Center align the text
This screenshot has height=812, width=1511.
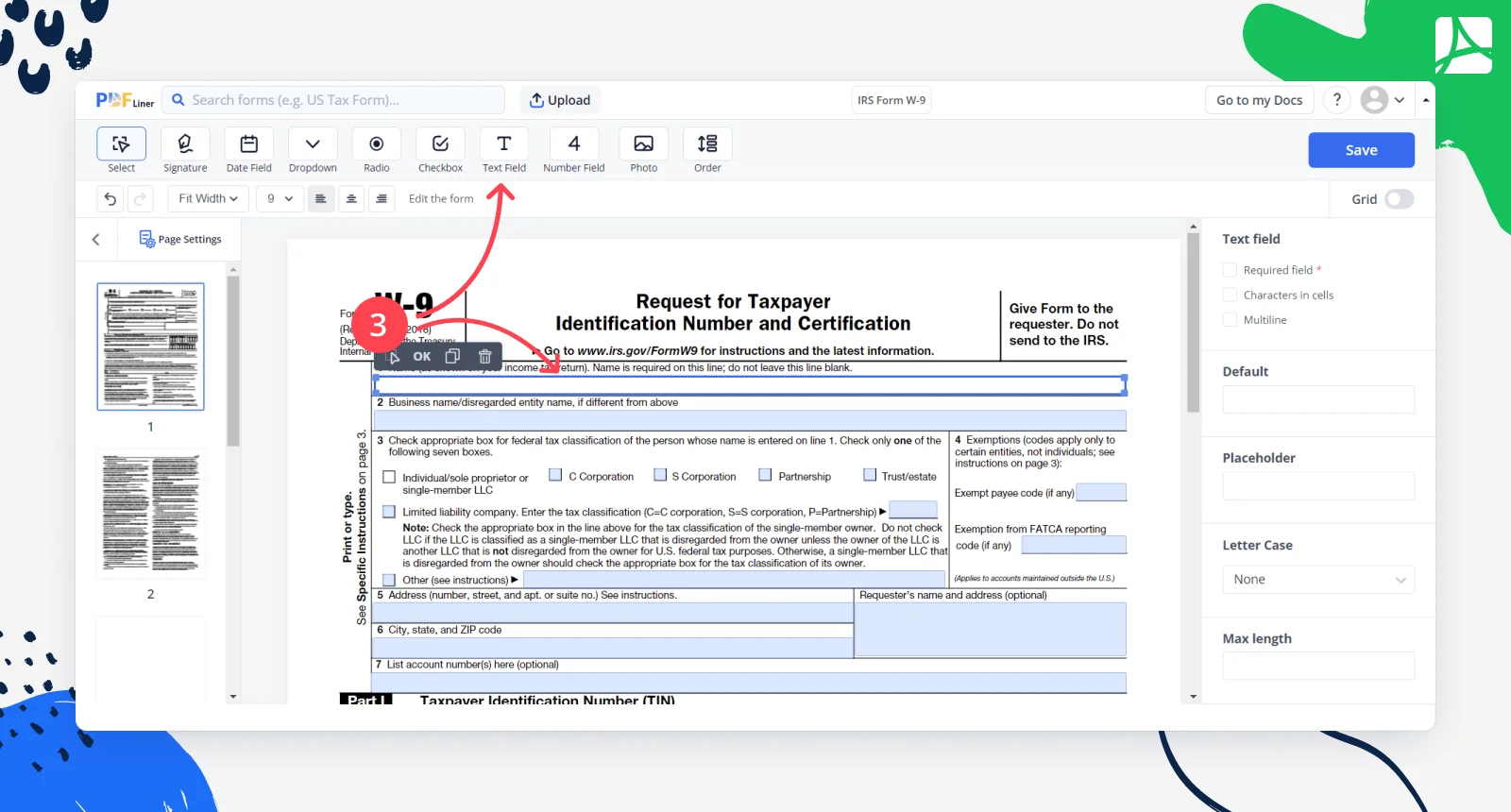tap(351, 198)
